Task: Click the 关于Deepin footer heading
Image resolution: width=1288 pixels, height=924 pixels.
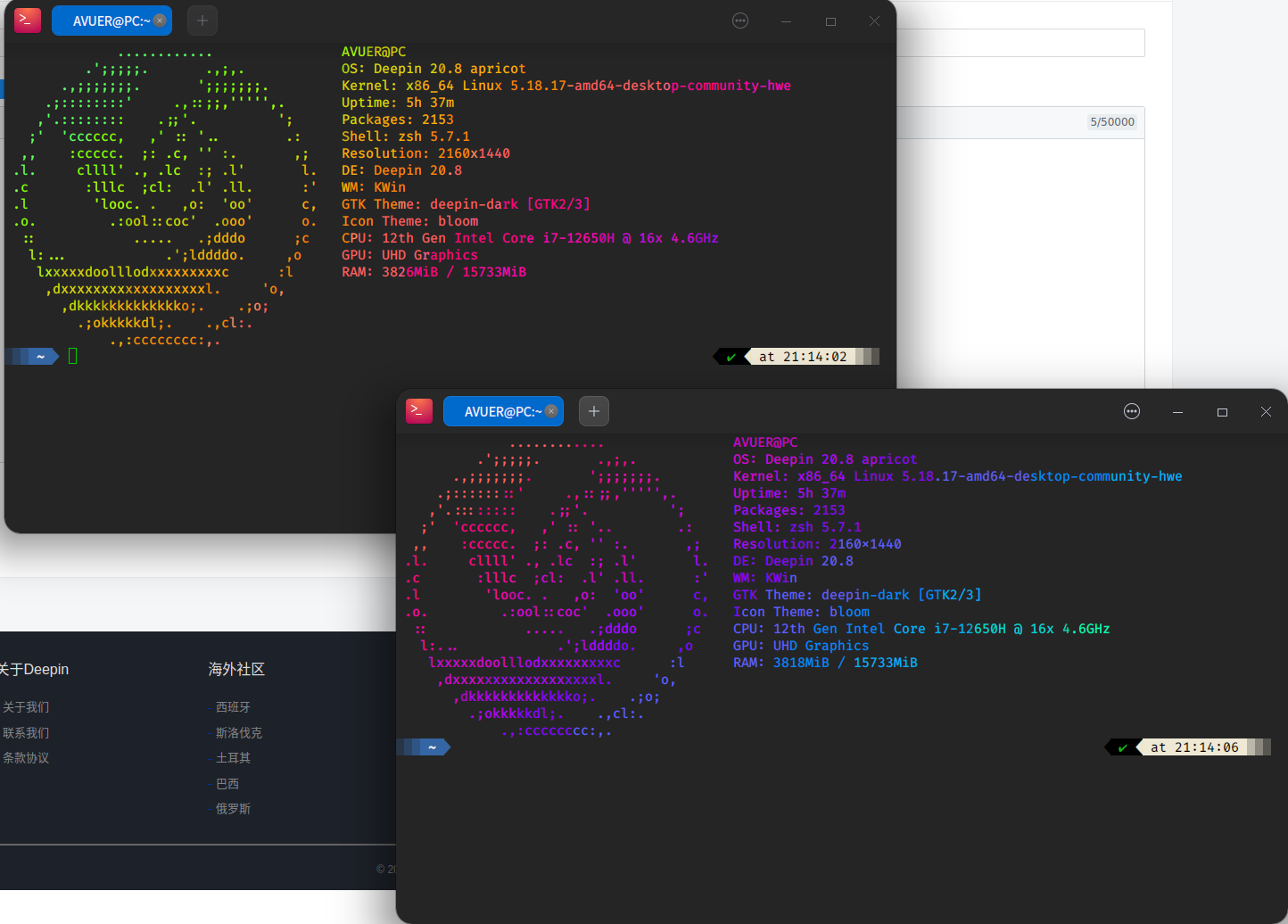Action: point(34,669)
